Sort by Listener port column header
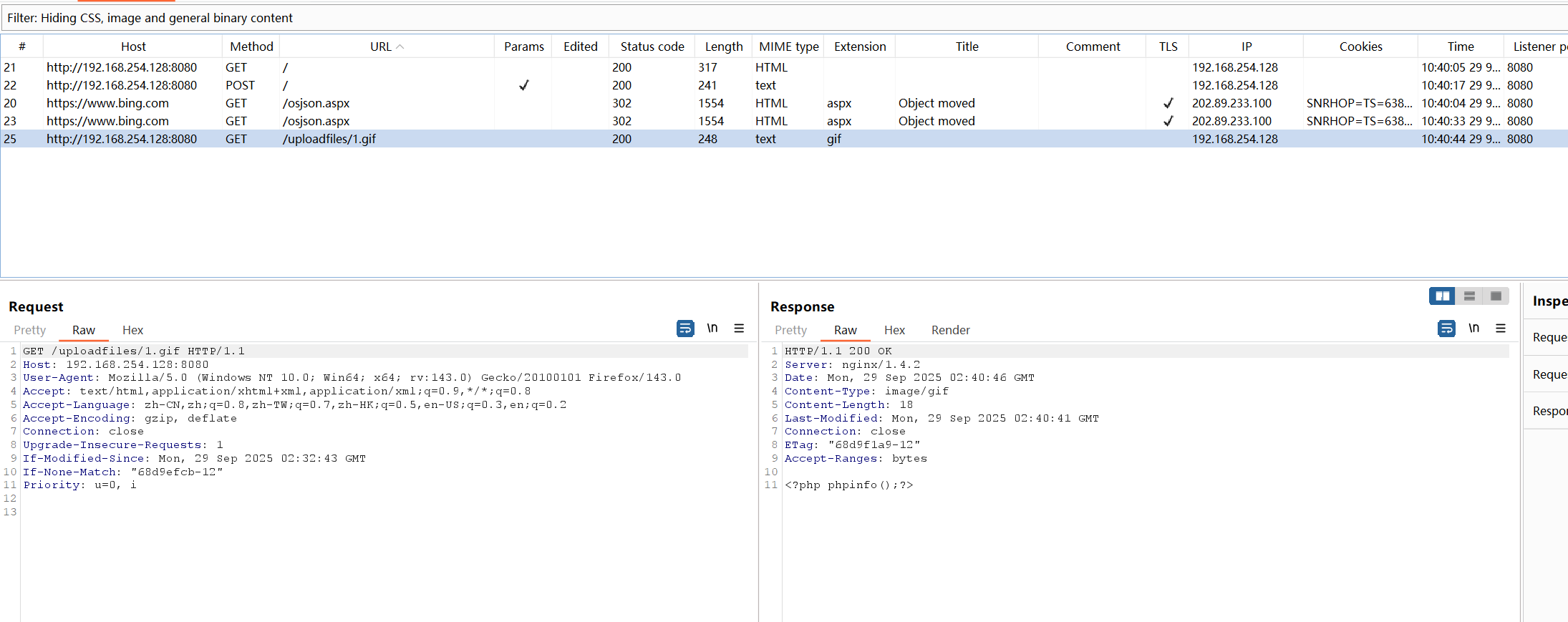1568x622 pixels. point(1536,47)
